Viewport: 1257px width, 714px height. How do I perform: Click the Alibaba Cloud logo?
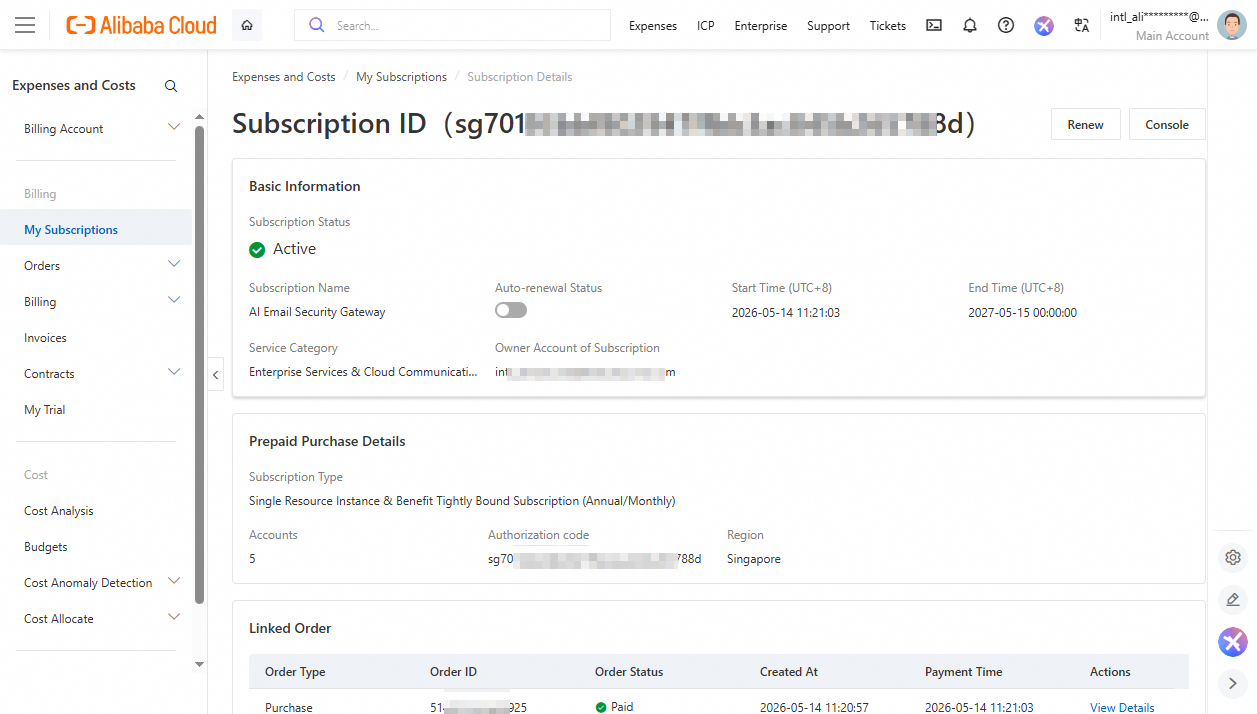[x=141, y=25]
